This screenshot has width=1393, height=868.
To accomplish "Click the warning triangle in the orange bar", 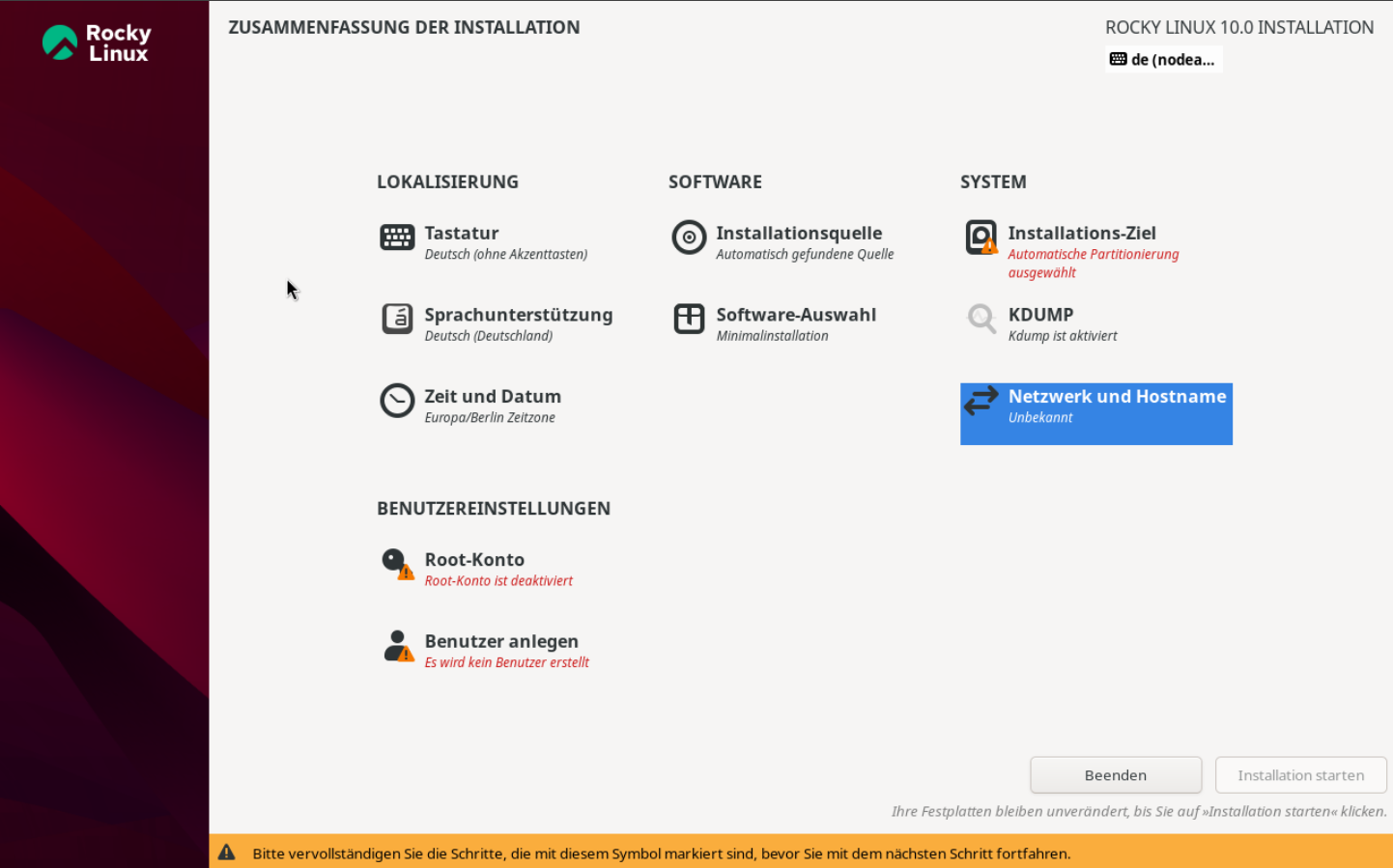I will [x=226, y=852].
